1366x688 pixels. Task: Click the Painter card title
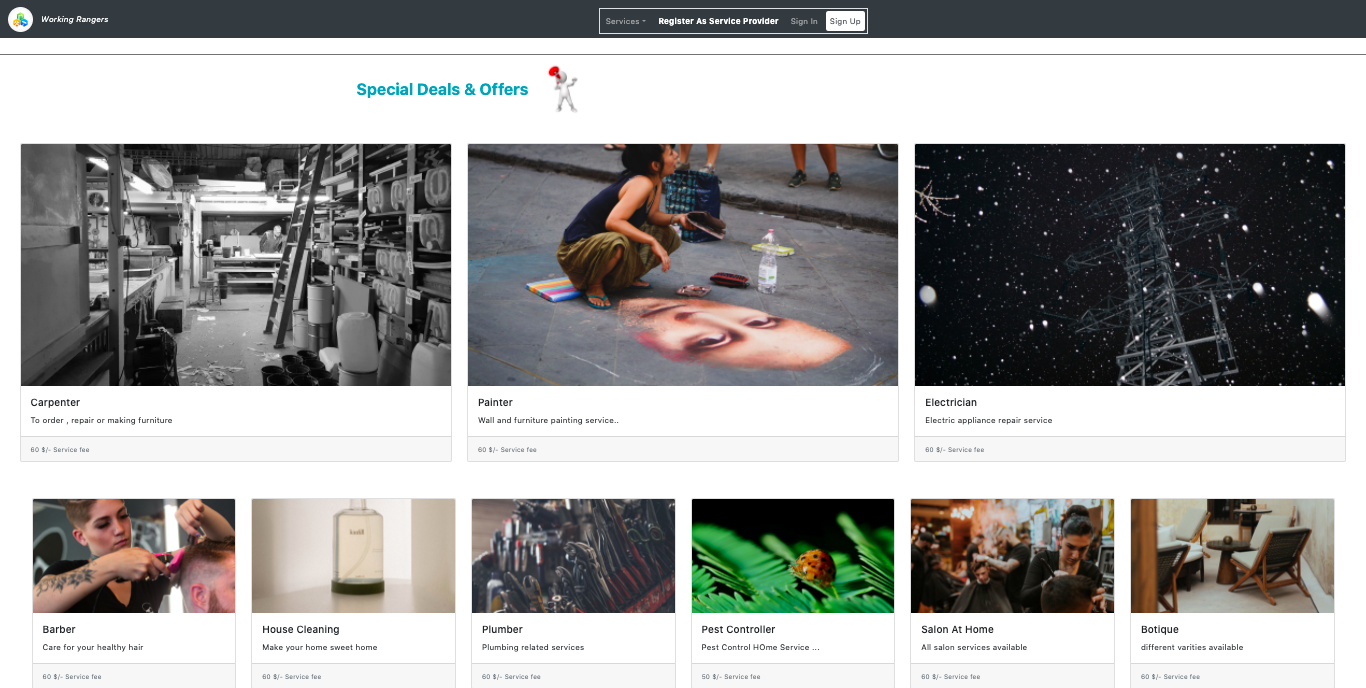point(495,403)
